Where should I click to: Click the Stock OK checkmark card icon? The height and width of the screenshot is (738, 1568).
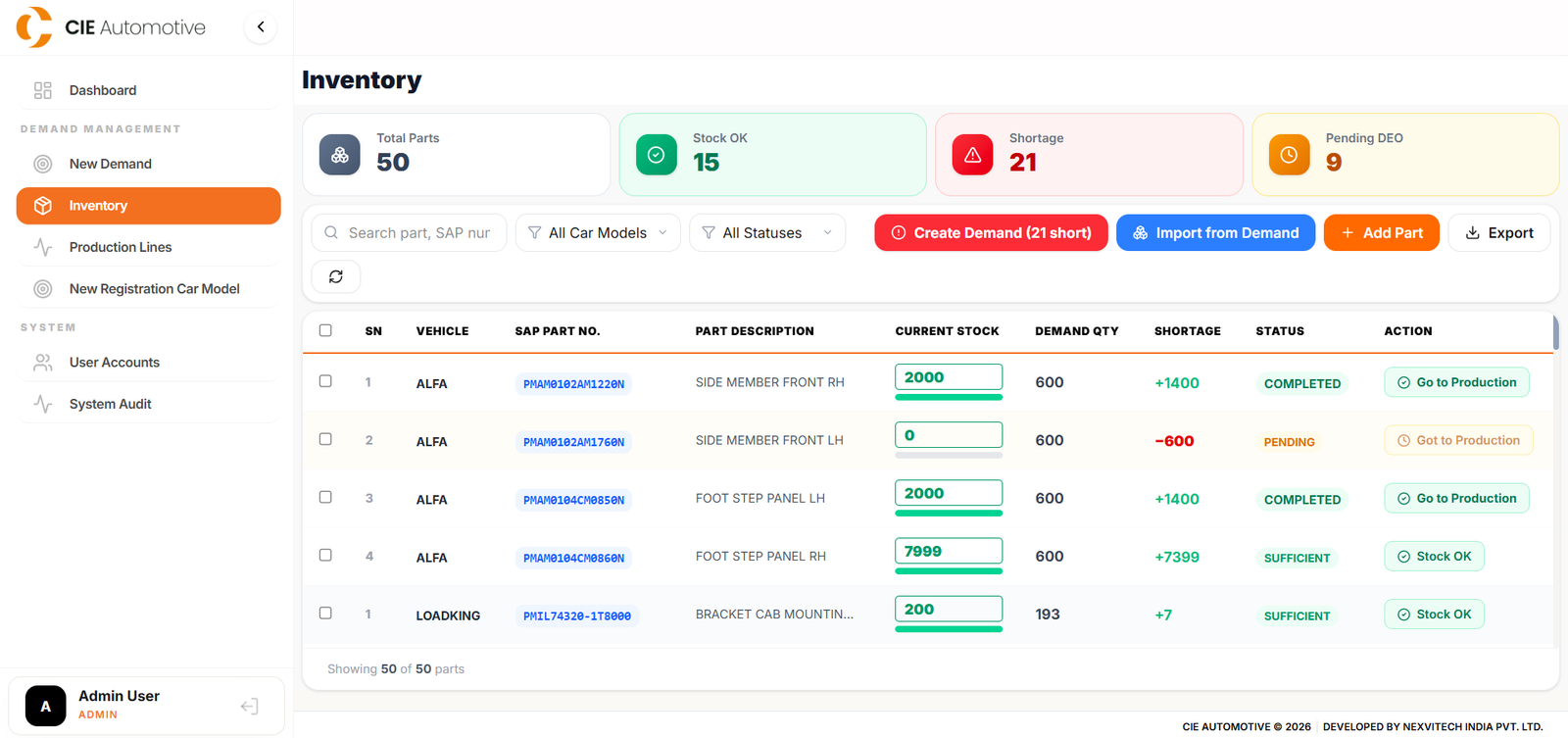click(657, 155)
